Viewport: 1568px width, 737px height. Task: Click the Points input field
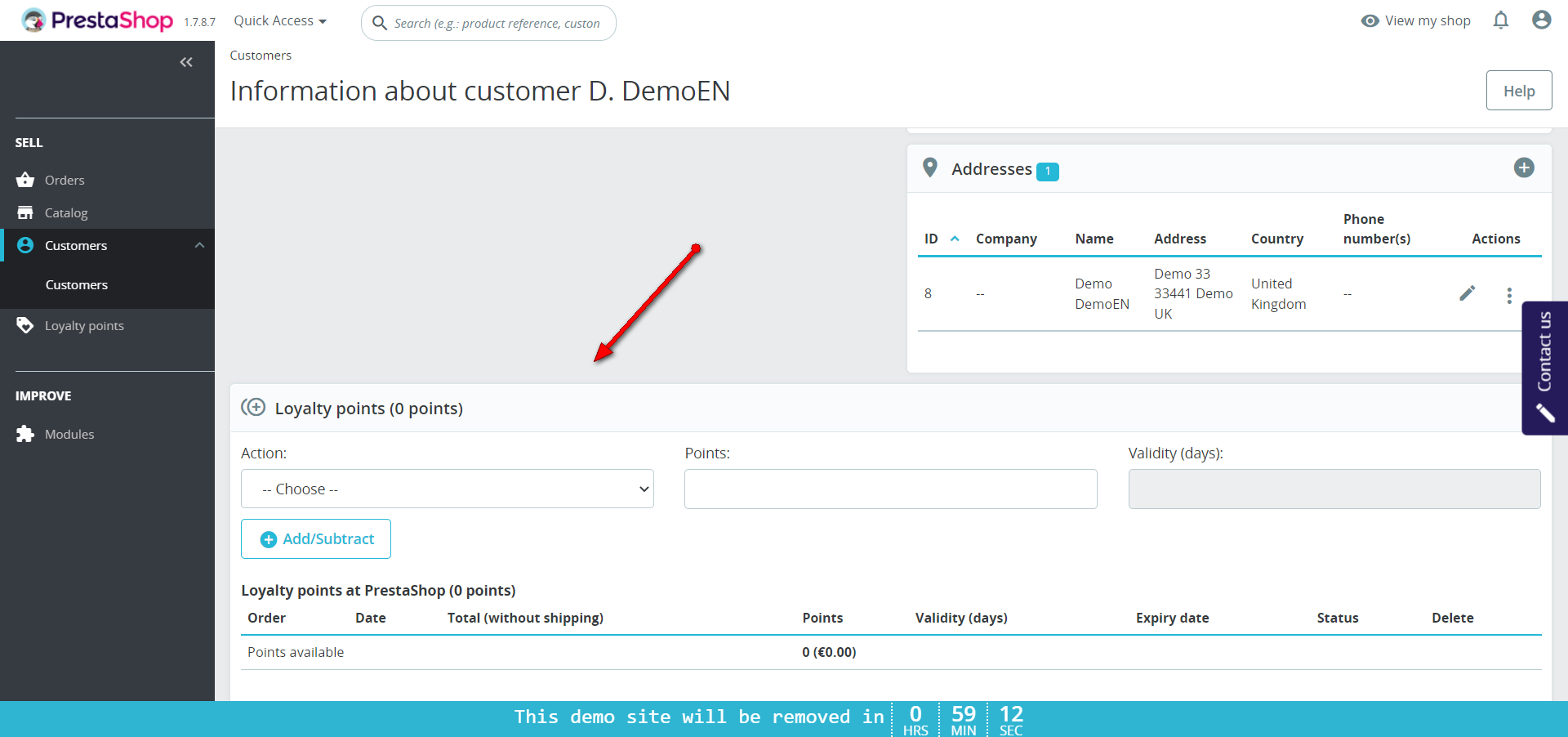pos(891,489)
